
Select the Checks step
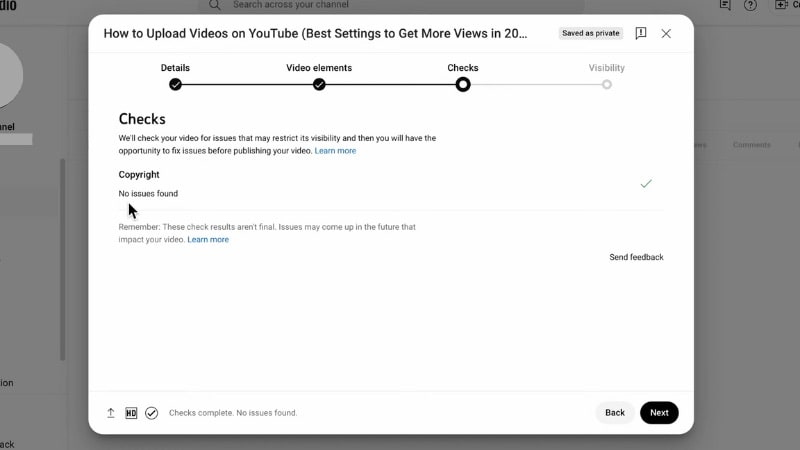463,68
